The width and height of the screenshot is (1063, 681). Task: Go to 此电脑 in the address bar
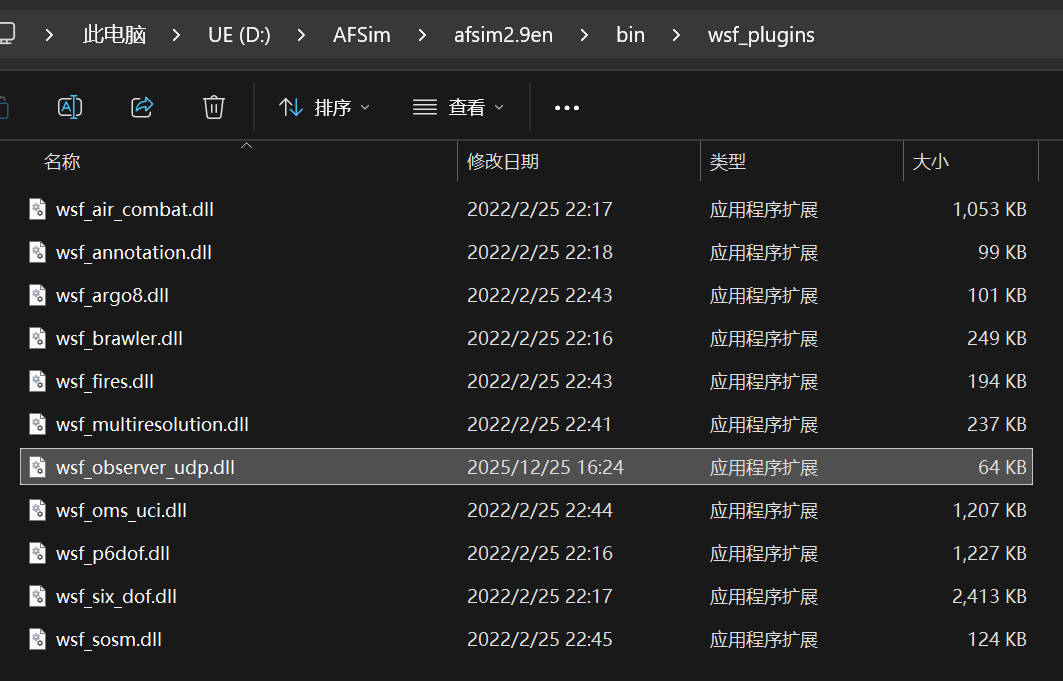pyautogui.click(x=114, y=36)
